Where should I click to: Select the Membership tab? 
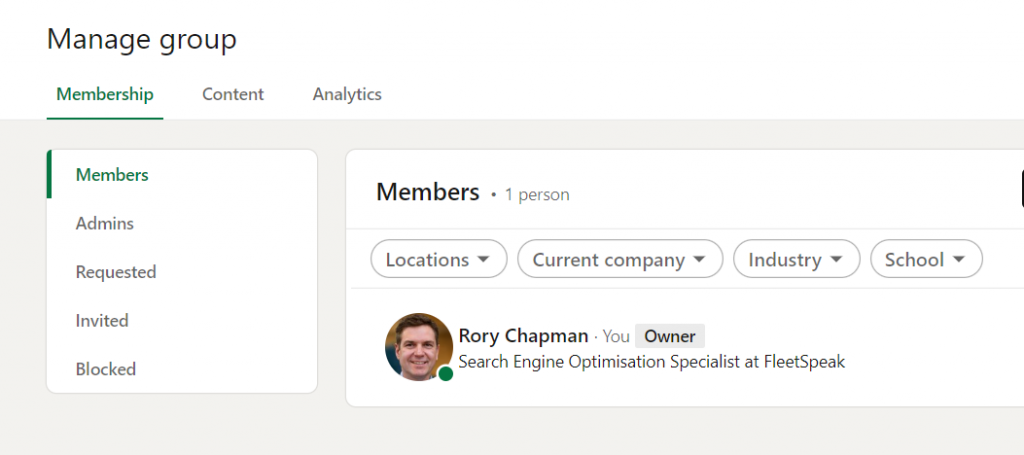coord(104,94)
